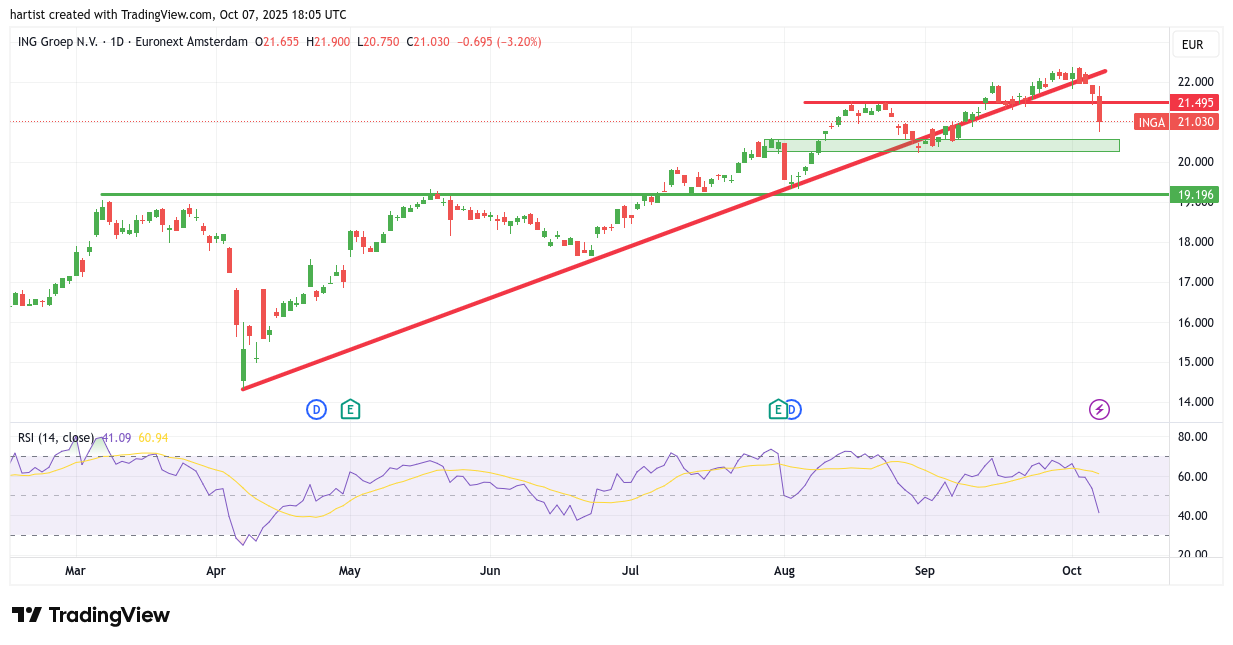Click the earnings E icon near August
The height and width of the screenshot is (645, 1233).
(777, 409)
